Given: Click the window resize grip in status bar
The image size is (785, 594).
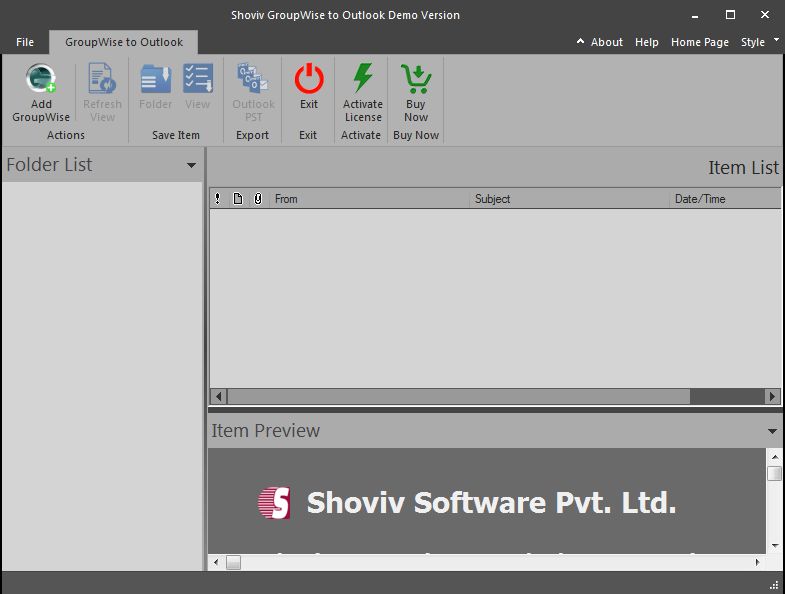Looking at the screenshot, I should pos(774,584).
